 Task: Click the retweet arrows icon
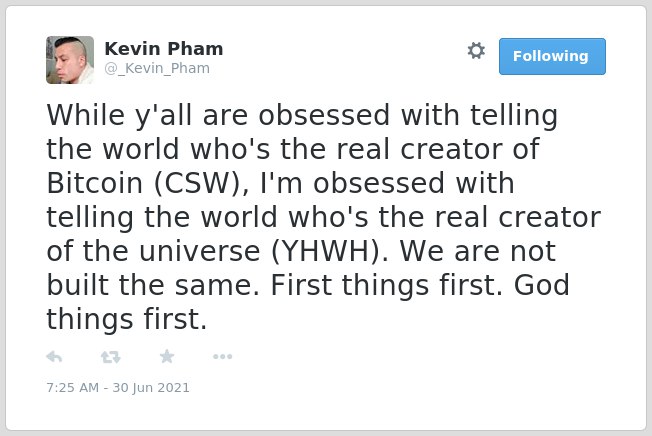coord(111,357)
